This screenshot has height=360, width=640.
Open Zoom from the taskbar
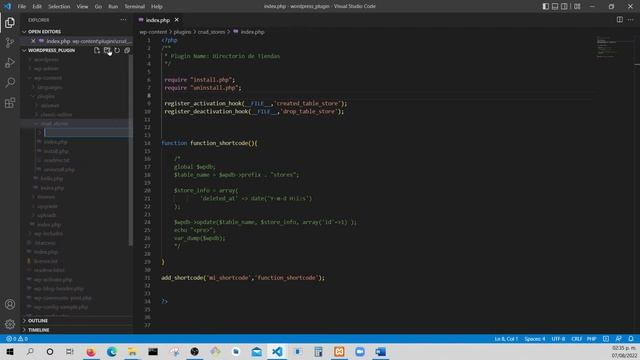[x=360, y=351]
